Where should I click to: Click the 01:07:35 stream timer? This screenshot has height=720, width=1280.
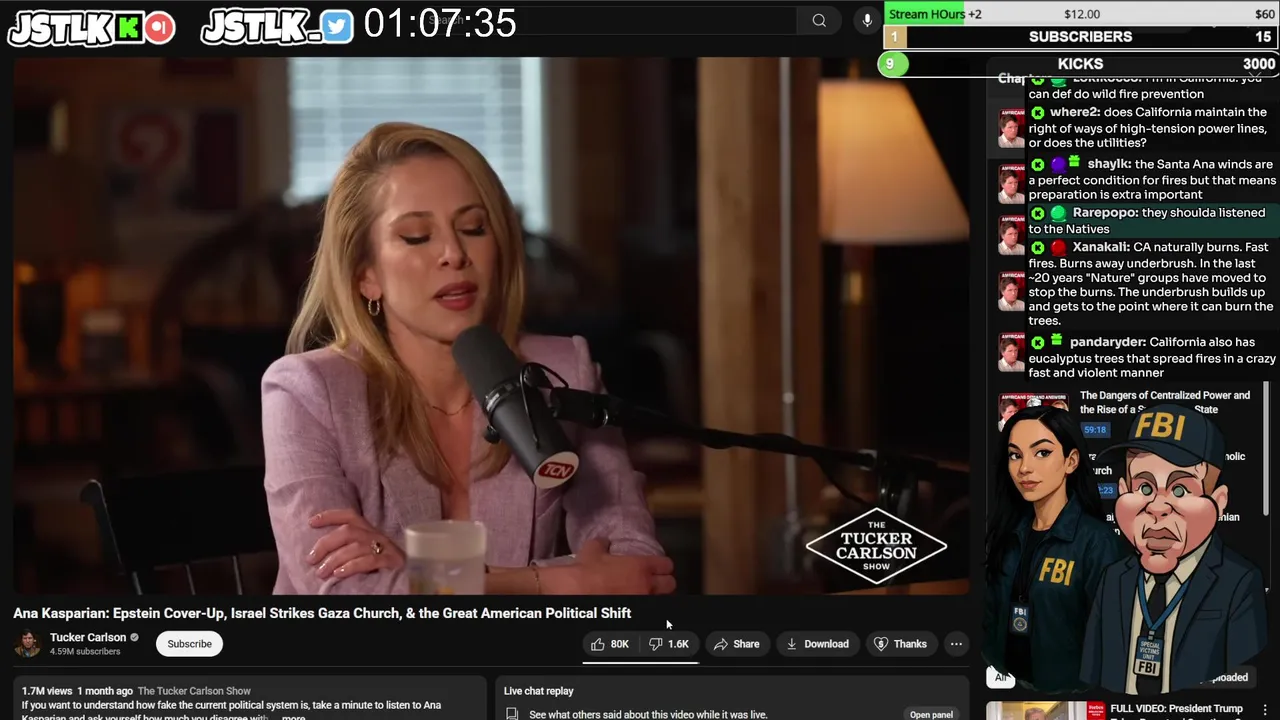click(440, 23)
